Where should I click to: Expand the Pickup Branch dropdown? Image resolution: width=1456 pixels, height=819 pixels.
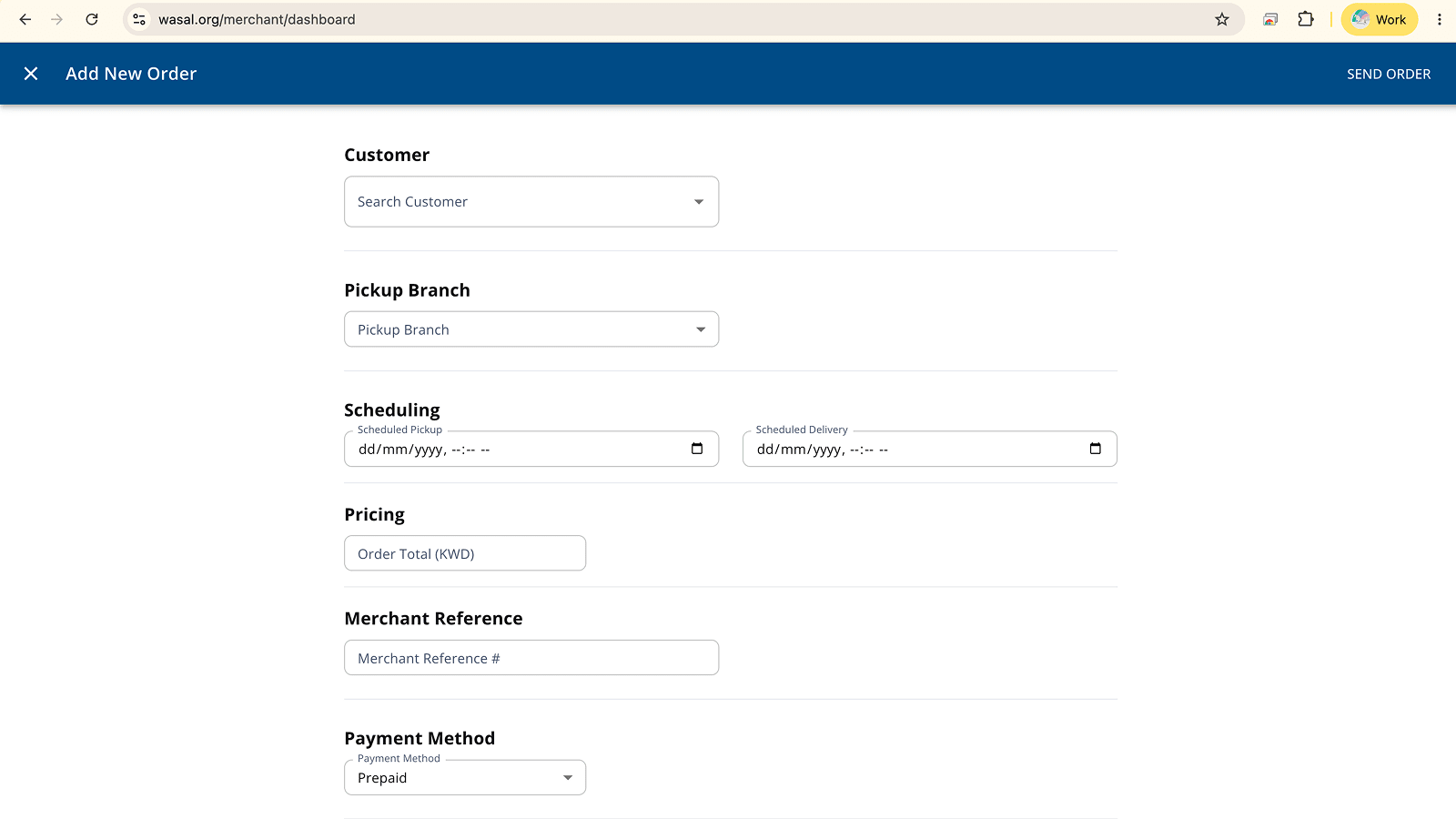pos(531,329)
